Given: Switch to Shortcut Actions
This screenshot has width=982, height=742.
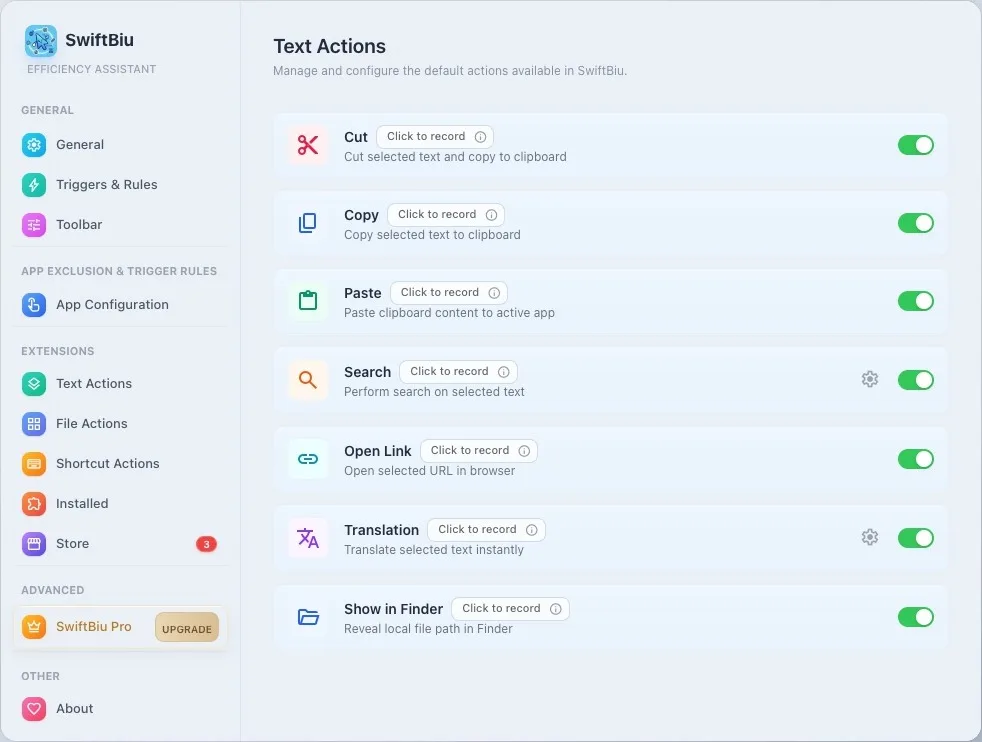Looking at the screenshot, I should point(119,464).
